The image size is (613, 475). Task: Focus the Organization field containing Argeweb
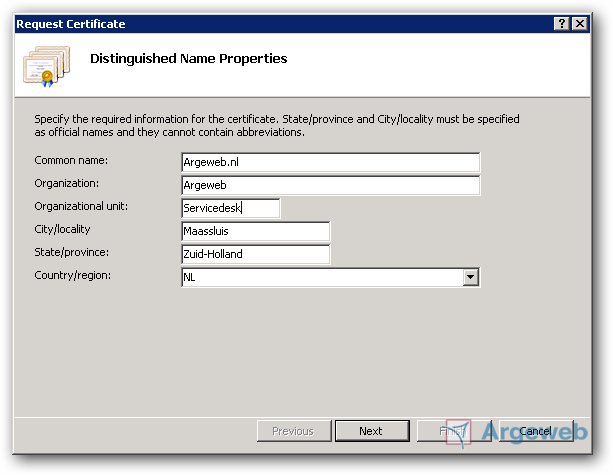[x=330, y=185]
